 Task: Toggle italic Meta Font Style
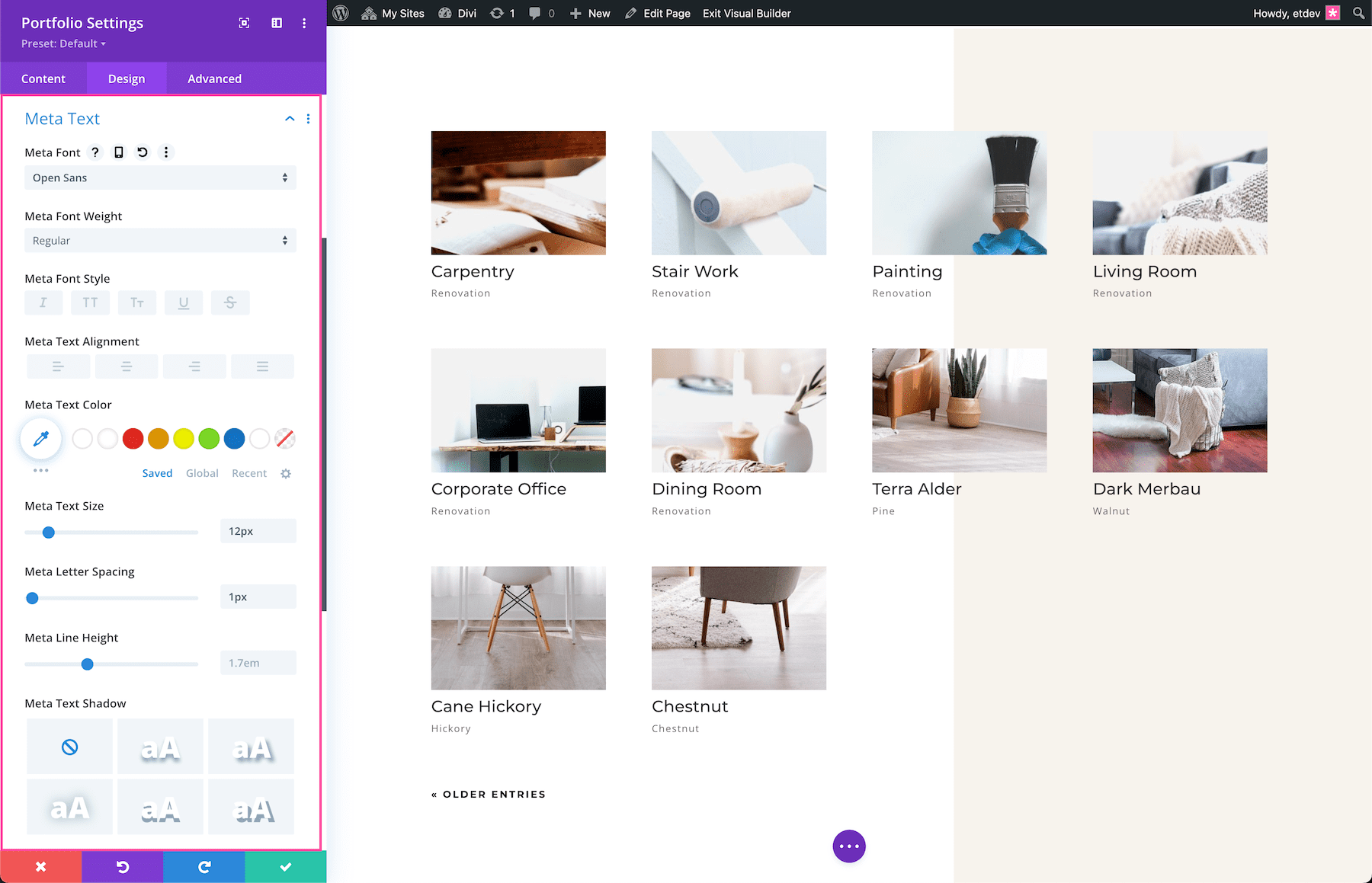[43, 302]
